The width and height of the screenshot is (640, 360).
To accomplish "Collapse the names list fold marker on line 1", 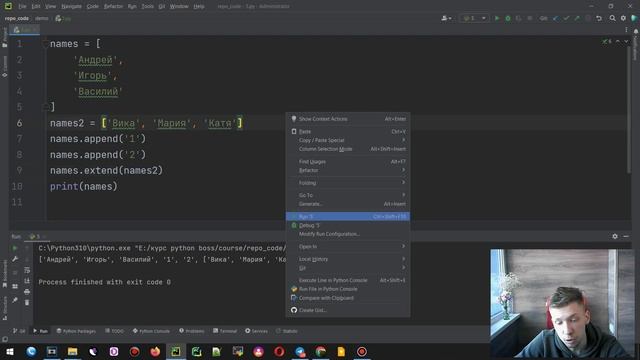I will [x=45, y=44].
